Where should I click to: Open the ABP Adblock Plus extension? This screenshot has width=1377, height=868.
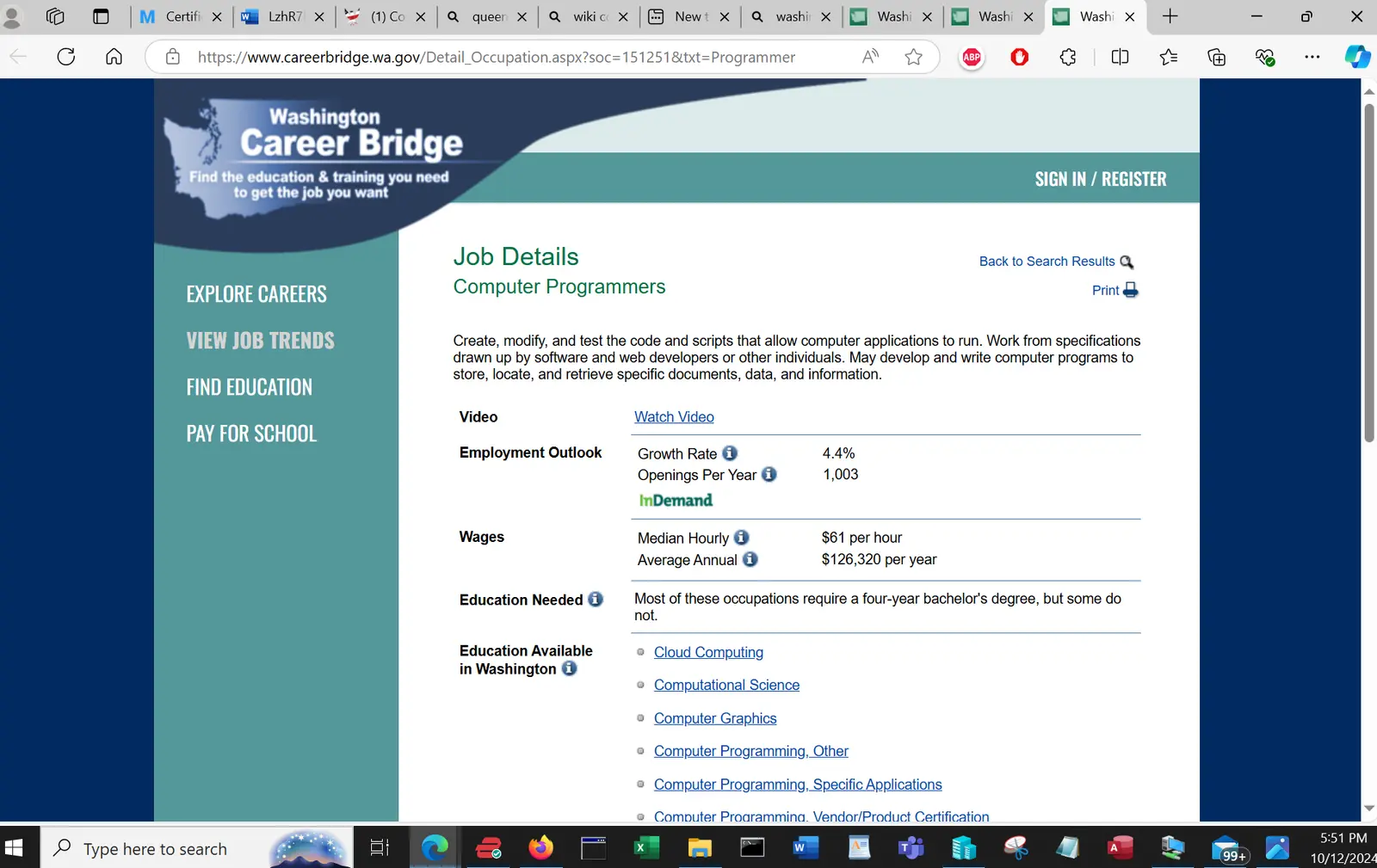[972, 57]
